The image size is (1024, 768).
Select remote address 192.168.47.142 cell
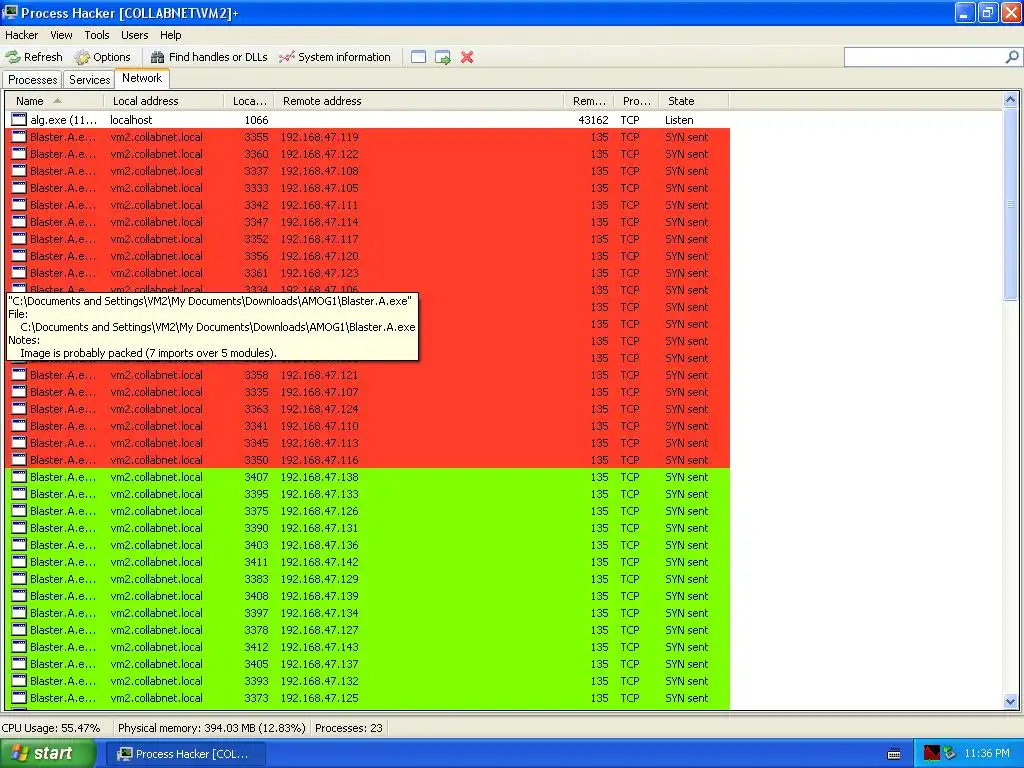pos(319,562)
